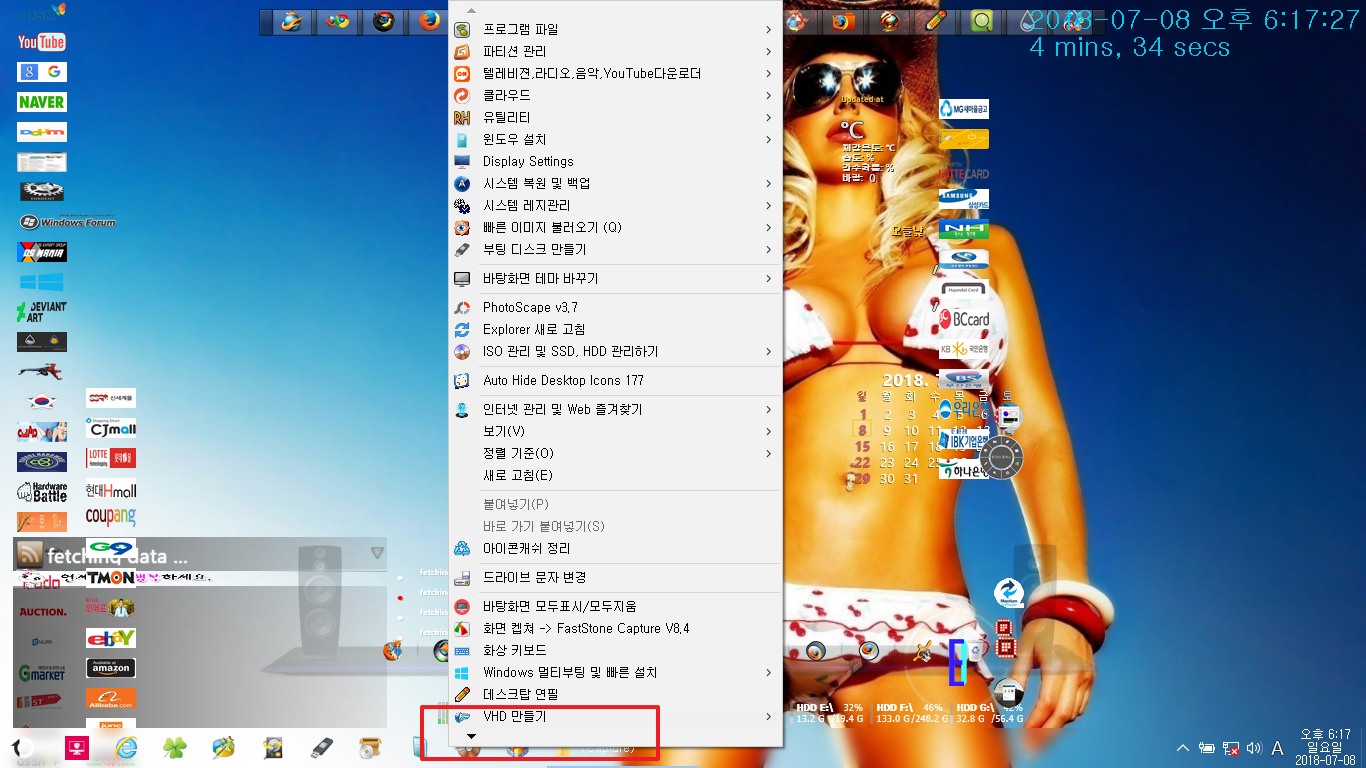This screenshot has height=768, width=1366.
Task: Open the AUCTION shortcut icon
Action: point(42,611)
